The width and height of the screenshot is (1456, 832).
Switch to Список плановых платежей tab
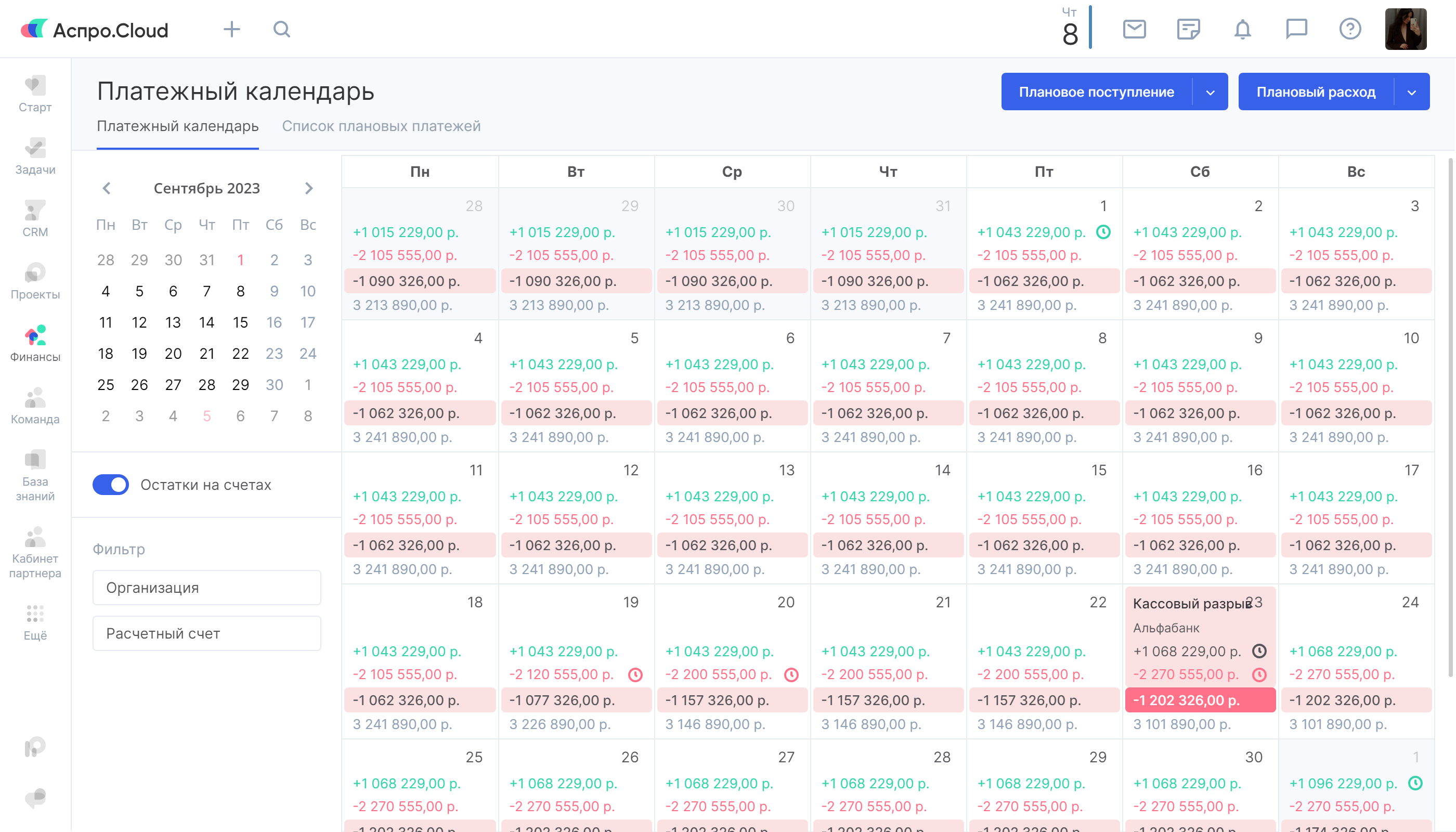tap(381, 126)
